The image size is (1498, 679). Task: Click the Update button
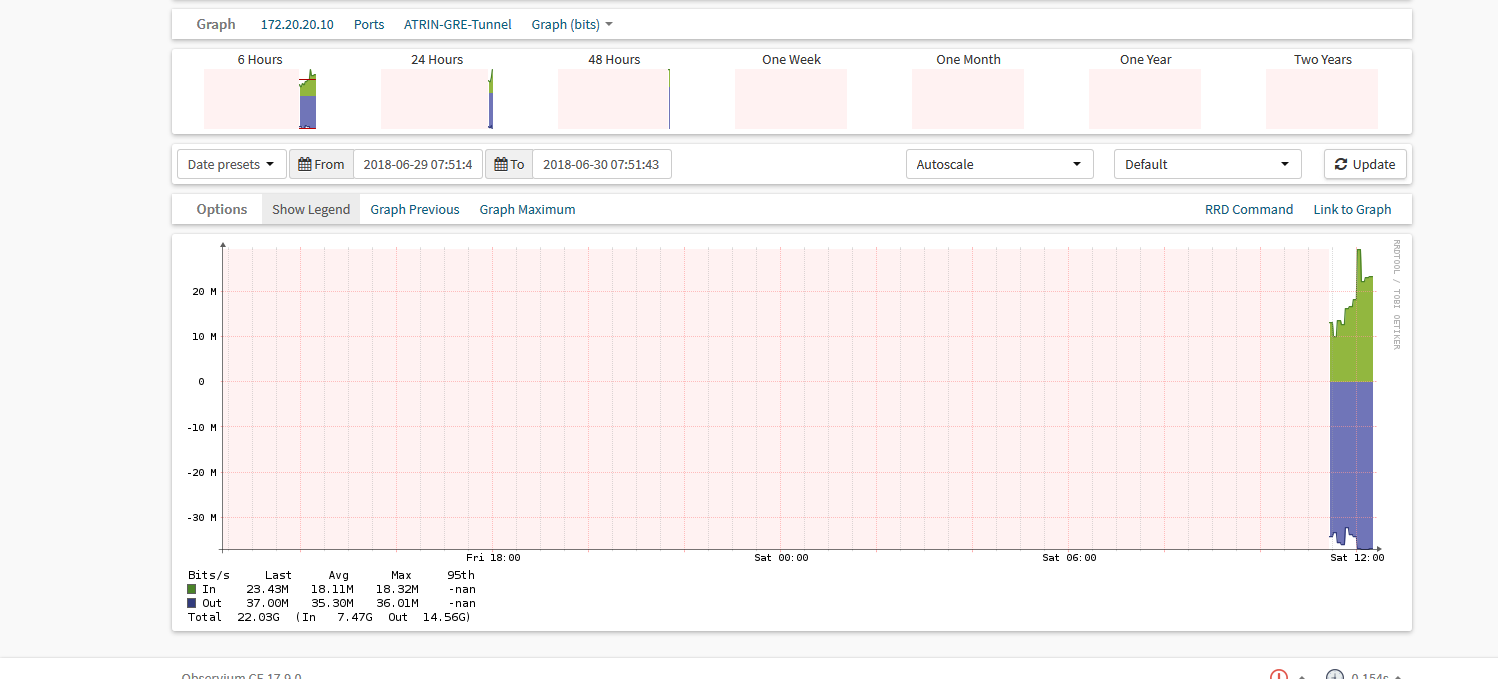click(x=1365, y=164)
